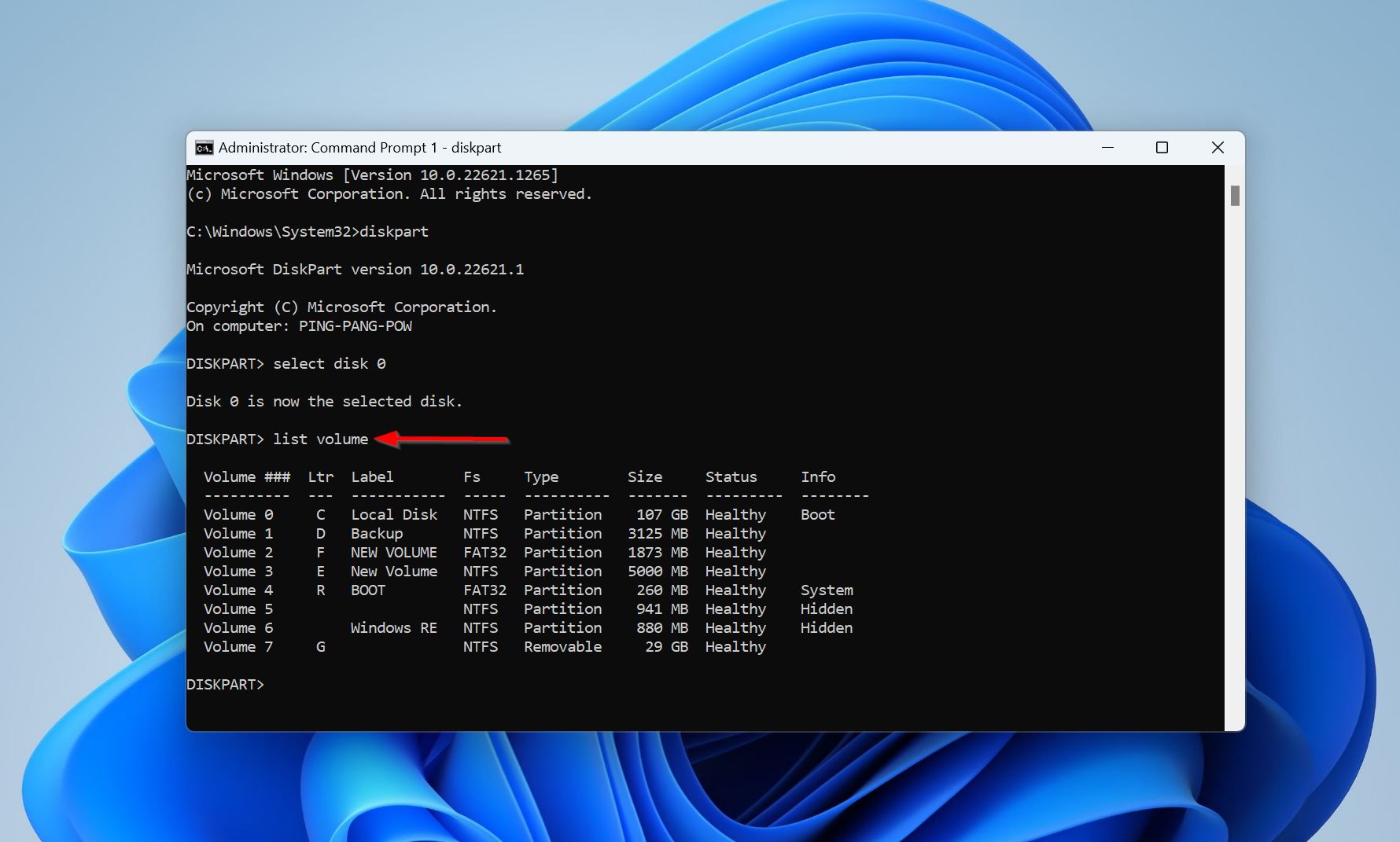Click the 'Type' column header
The width and height of the screenshot is (1400, 842).
[541, 477]
